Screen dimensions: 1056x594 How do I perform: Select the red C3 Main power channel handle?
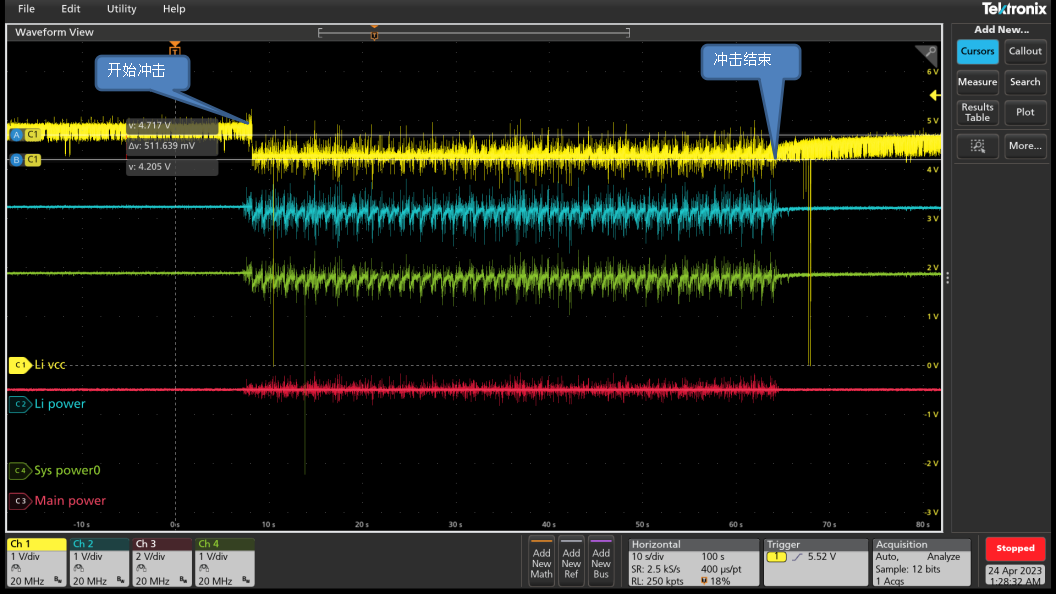pos(19,501)
